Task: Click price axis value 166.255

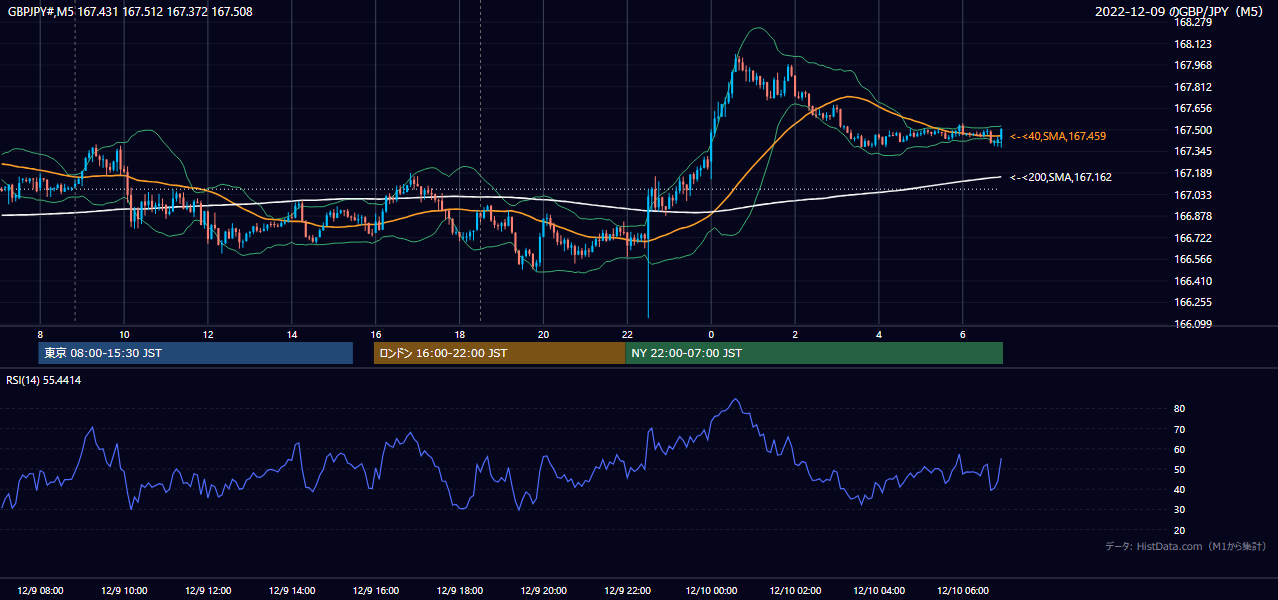Action: 1193,302
